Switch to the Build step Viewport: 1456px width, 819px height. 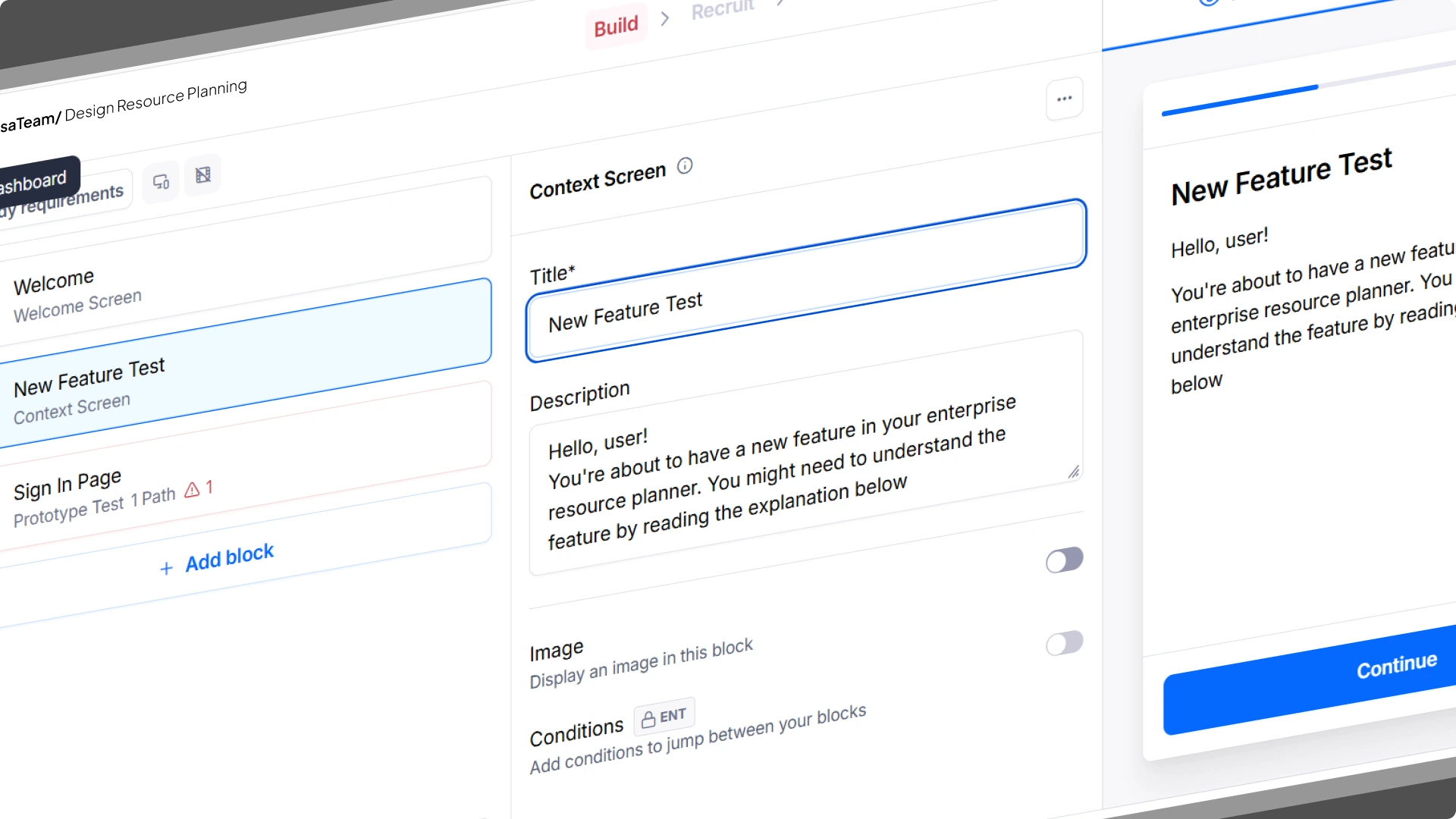coord(616,27)
